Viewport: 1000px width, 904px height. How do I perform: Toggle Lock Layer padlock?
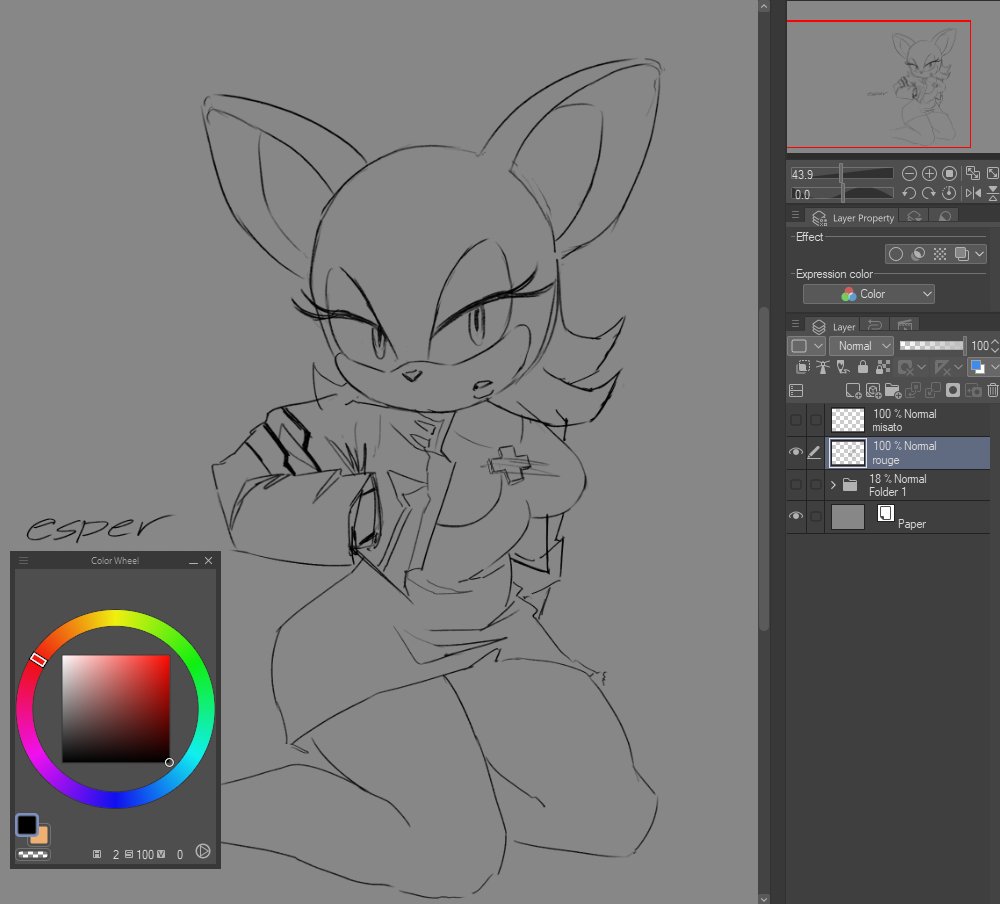tap(863, 367)
